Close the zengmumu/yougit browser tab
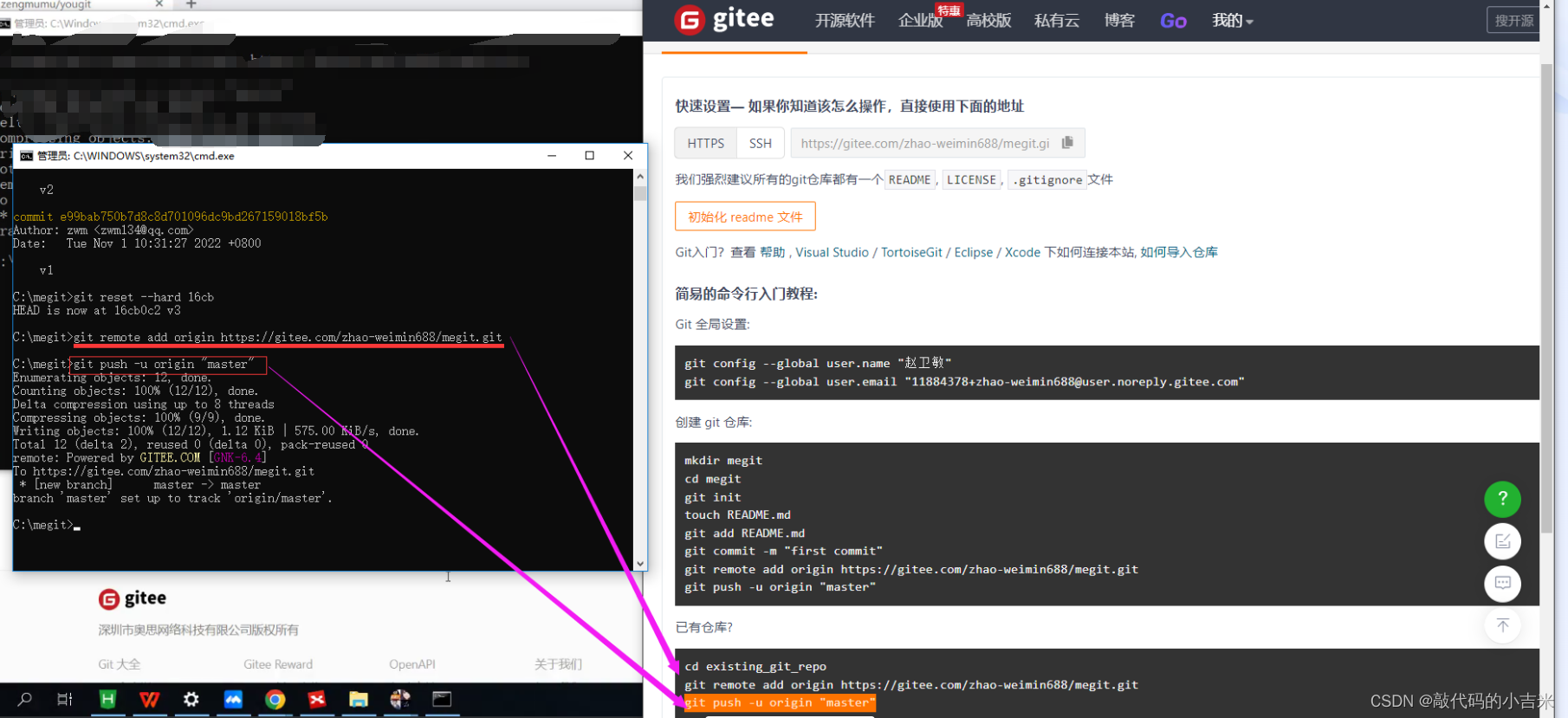The image size is (1568, 718). pyautogui.click(x=159, y=4)
